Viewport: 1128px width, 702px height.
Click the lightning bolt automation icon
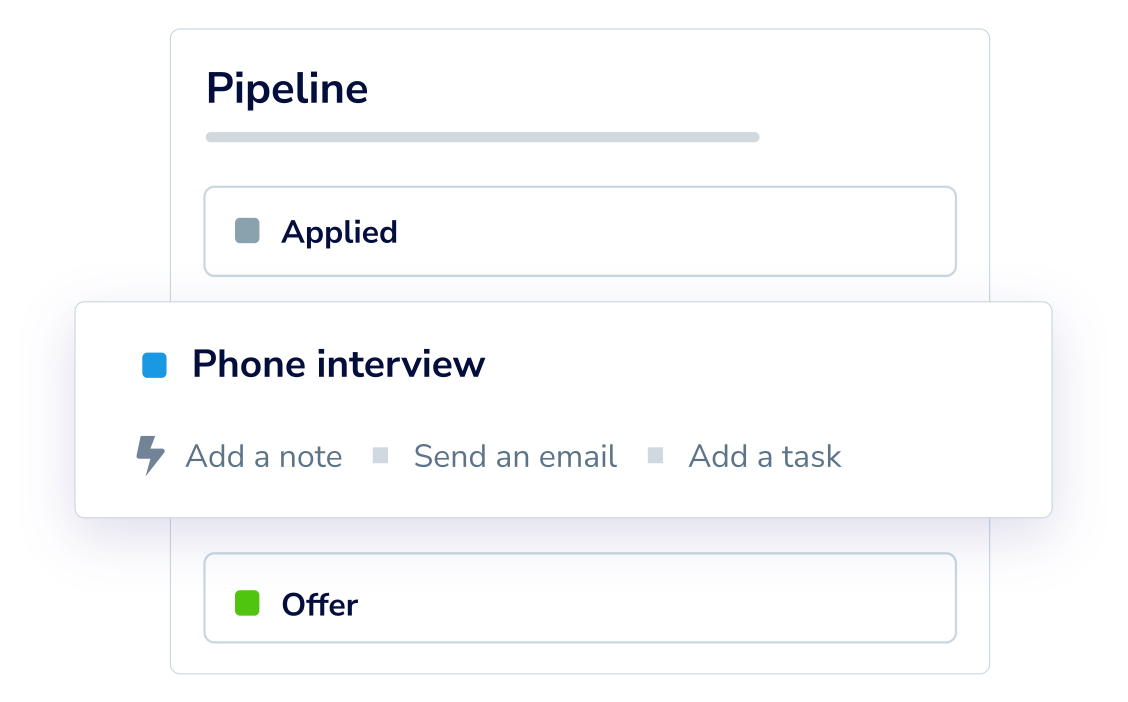(150, 455)
